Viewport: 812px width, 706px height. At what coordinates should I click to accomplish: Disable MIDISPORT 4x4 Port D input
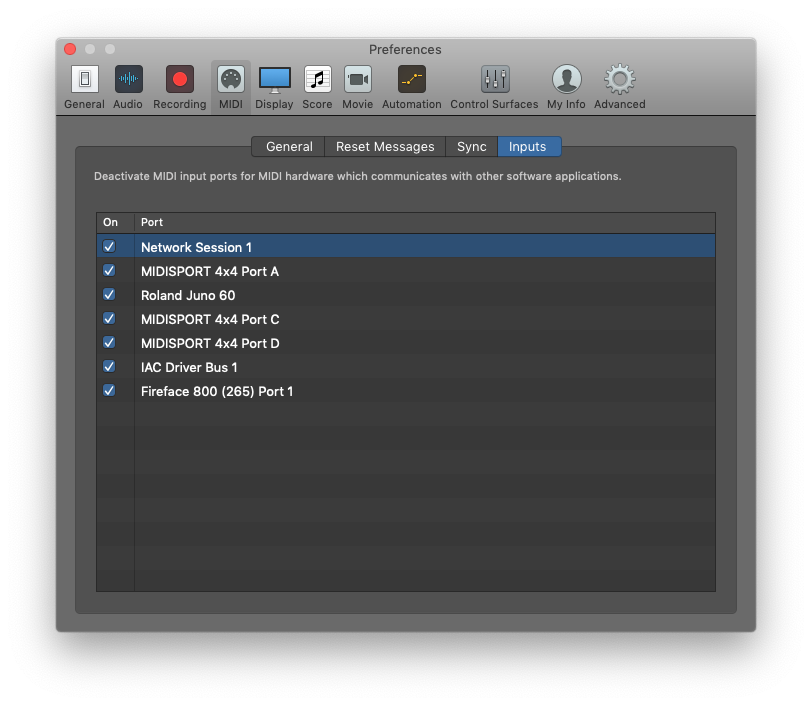(109, 342)
